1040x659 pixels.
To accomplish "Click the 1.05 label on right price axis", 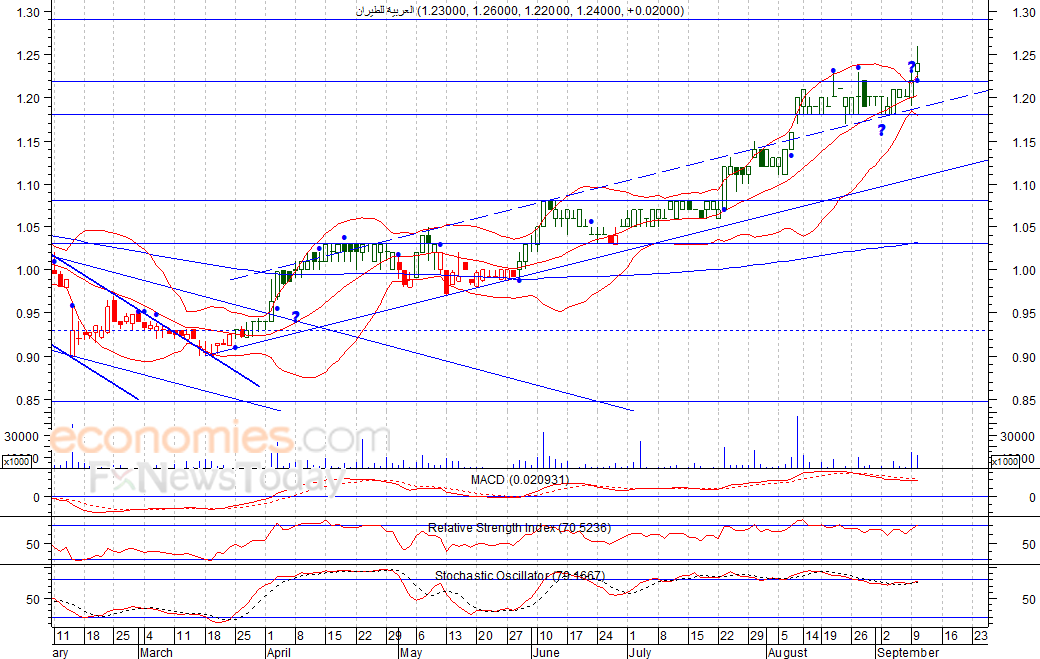I will coord(1024,227).
